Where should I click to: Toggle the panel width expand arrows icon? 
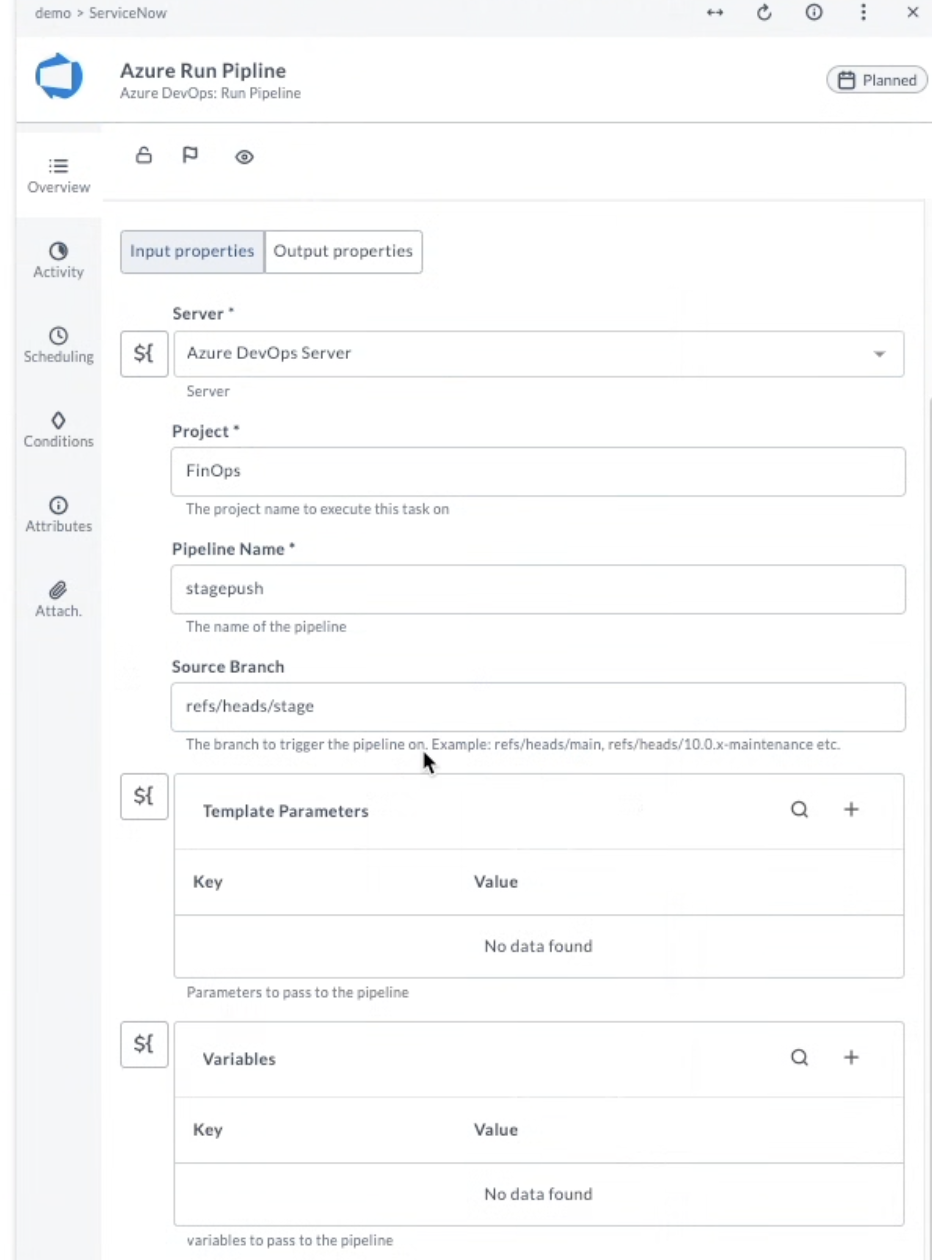pos(715,13)
